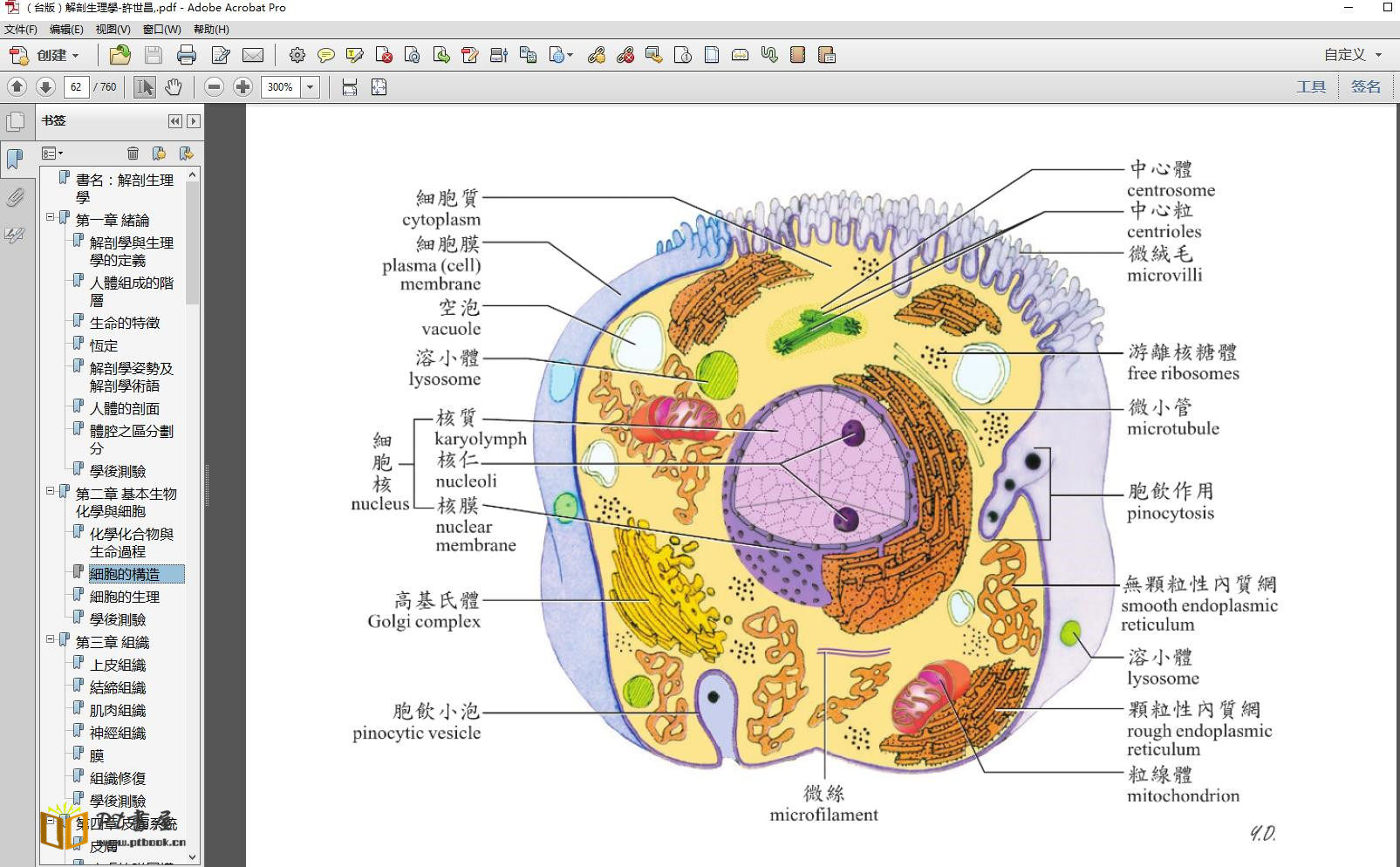
Task: Go to the previous page with up arrow
Action: click(17, 86)
